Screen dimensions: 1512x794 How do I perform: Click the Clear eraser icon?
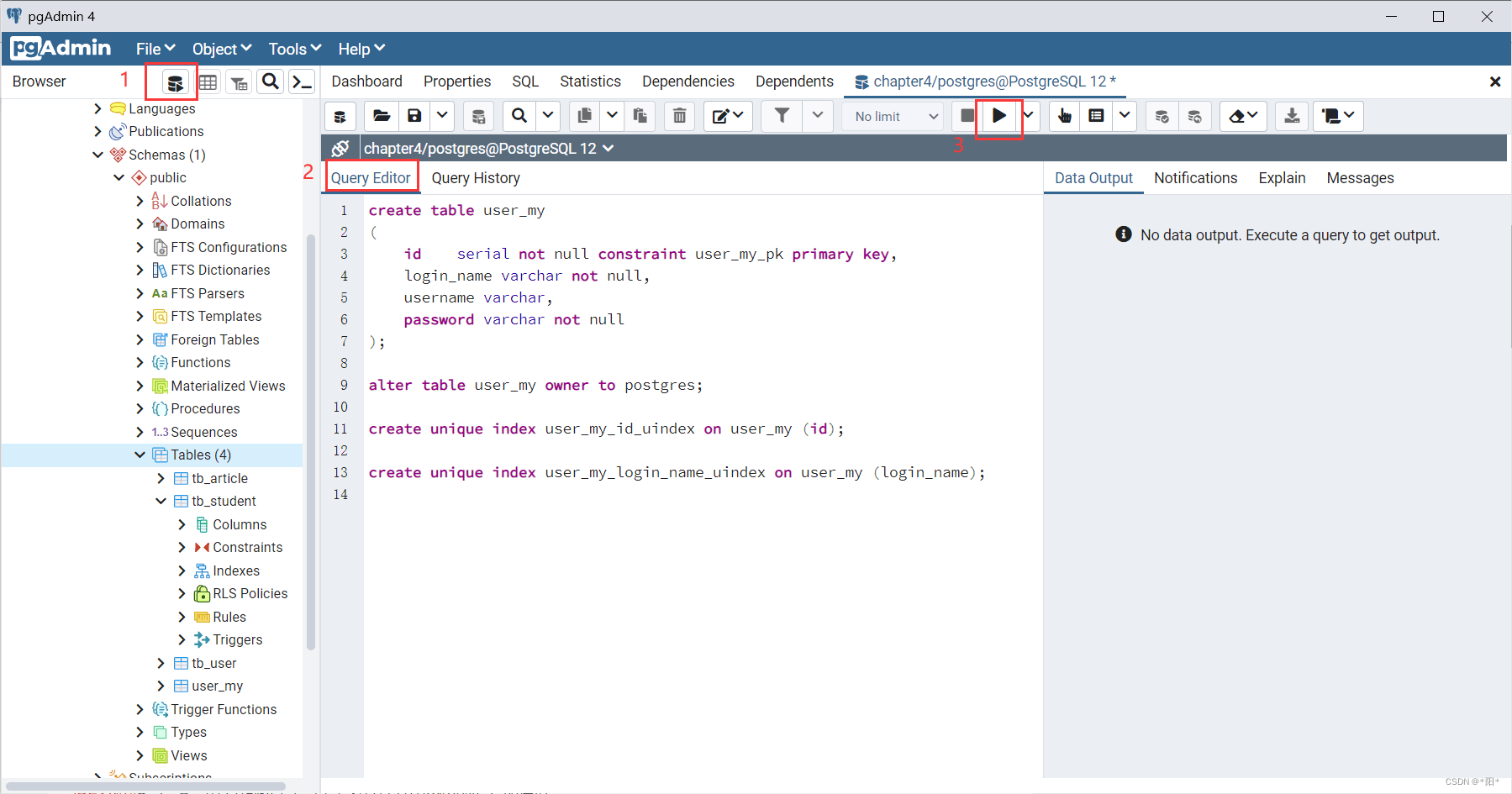1243,116
